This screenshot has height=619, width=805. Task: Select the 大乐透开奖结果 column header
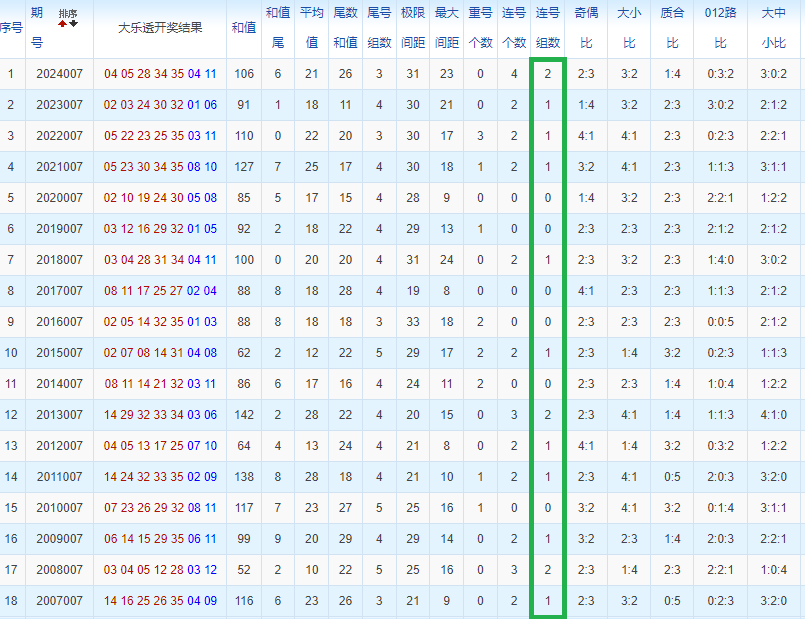(x=160, y=28)
